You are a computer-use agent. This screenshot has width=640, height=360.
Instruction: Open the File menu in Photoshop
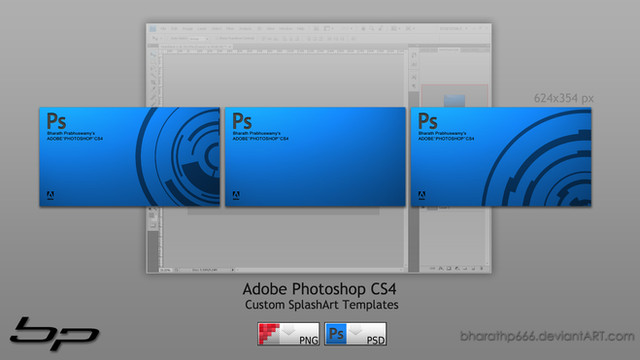[x=163, y=29]
